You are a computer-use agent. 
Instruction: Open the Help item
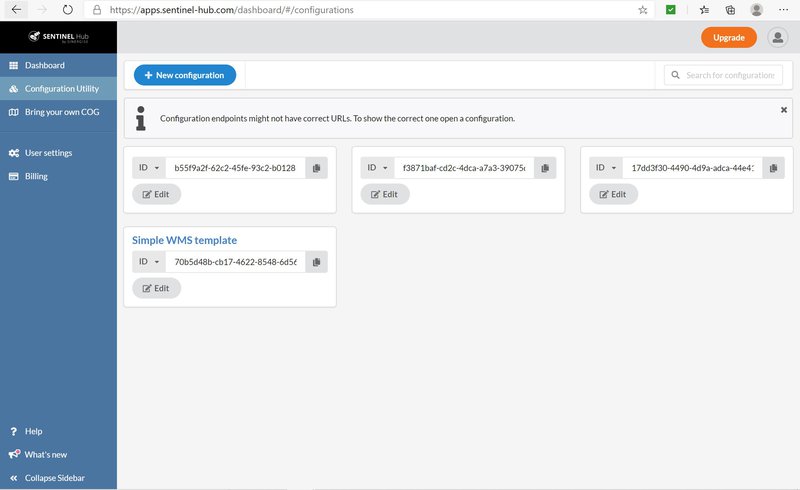click(x=58, y=431)
